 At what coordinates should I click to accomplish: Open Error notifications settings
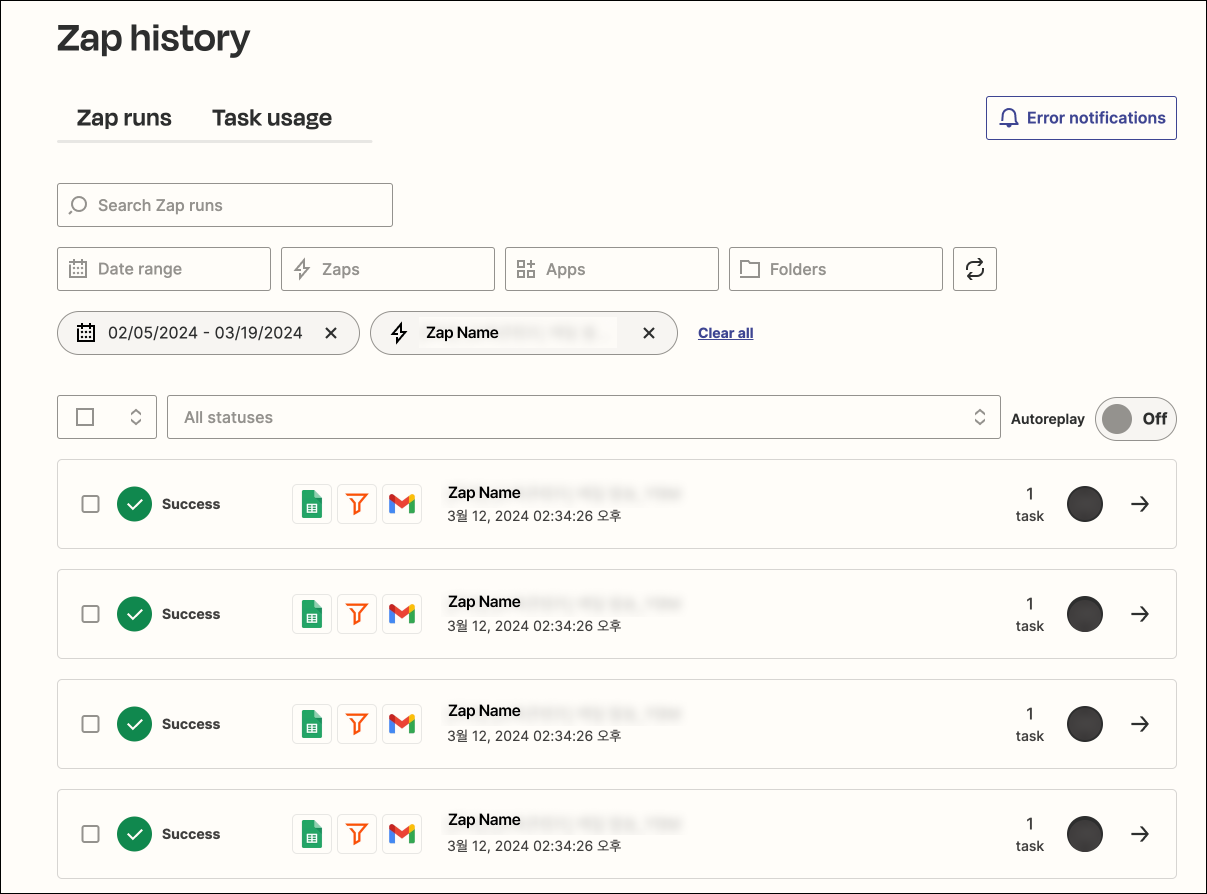pyautogui.click(x=1081, y=118)
